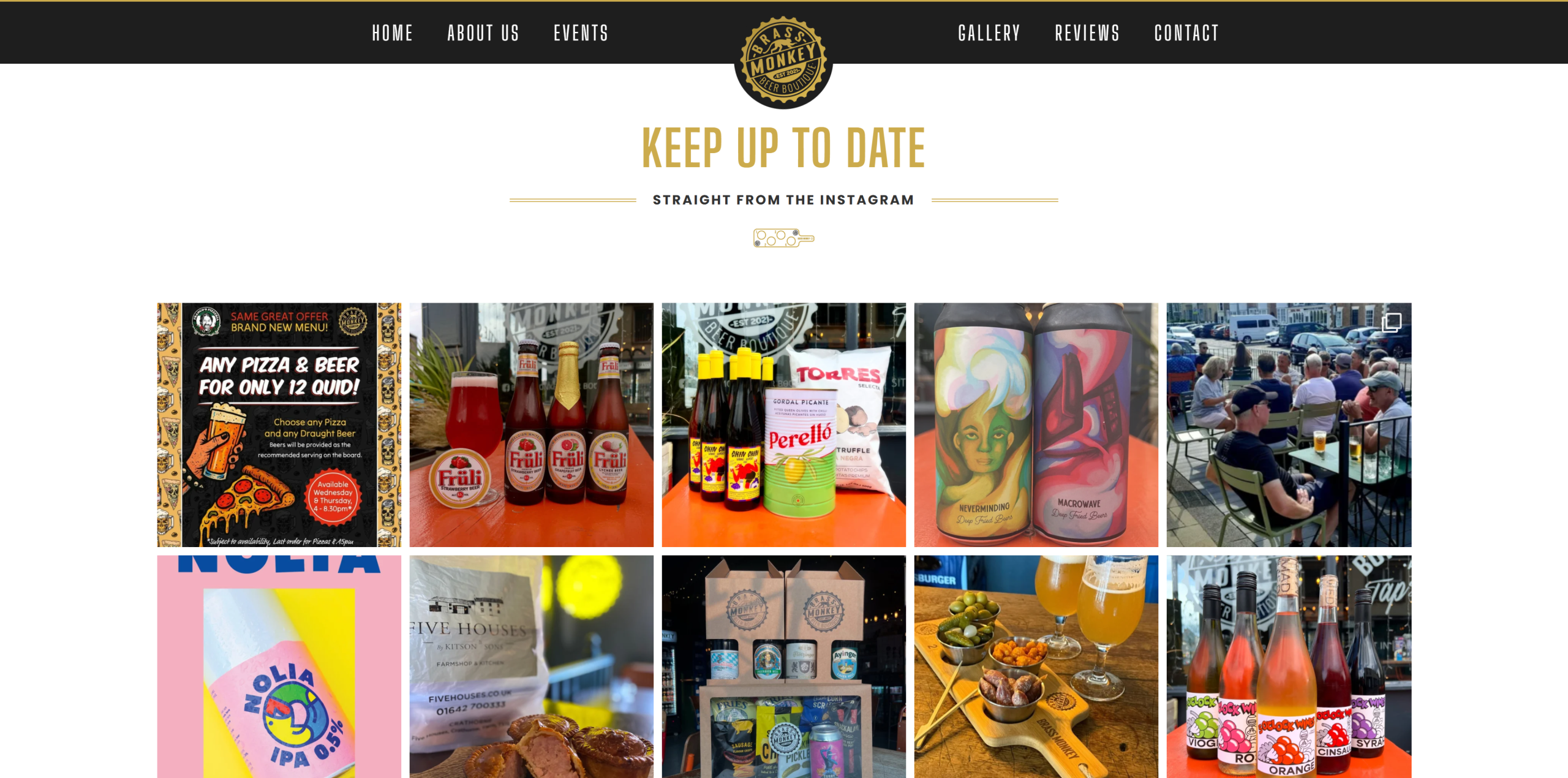The image size is (1568, 778).
Task: Open the wine bottles post
Action: coord(1289,667)
